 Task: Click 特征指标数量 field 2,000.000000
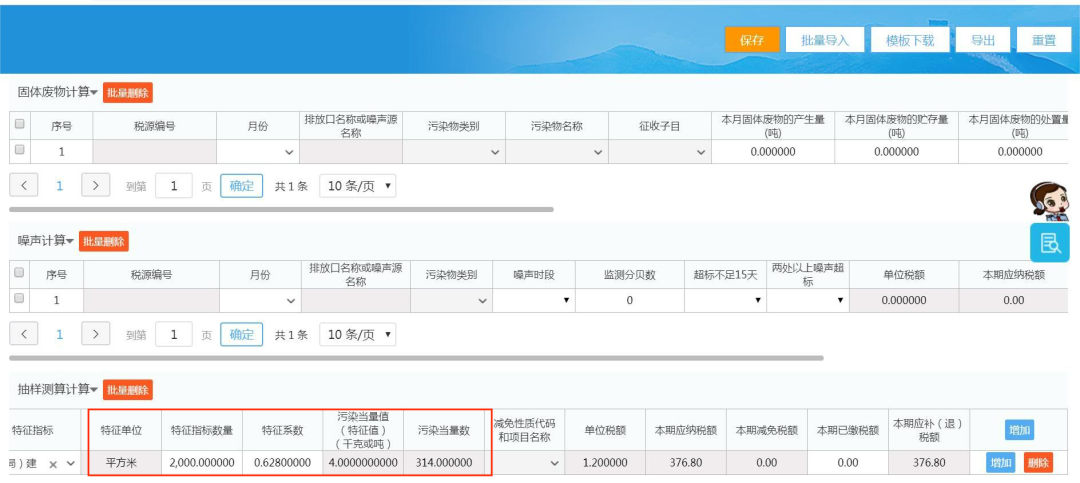tap(202, 463)
